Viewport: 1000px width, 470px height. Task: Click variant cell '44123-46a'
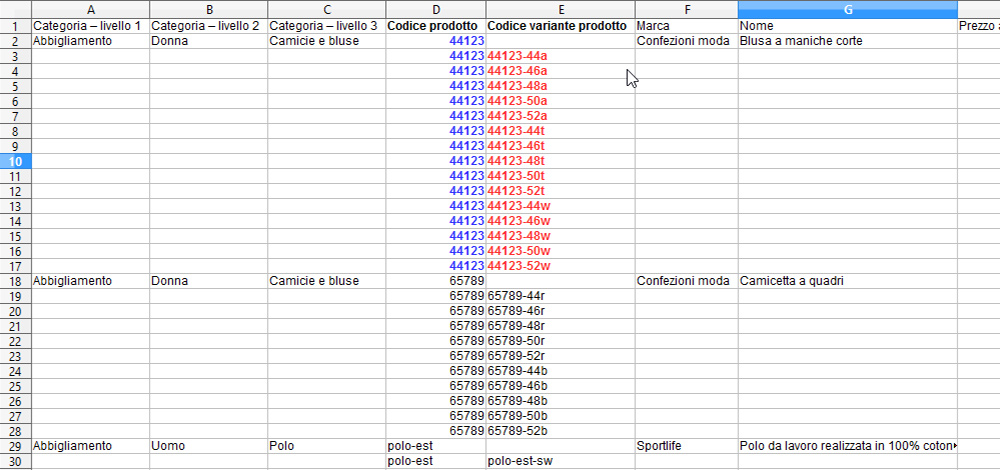coord(560,71)
